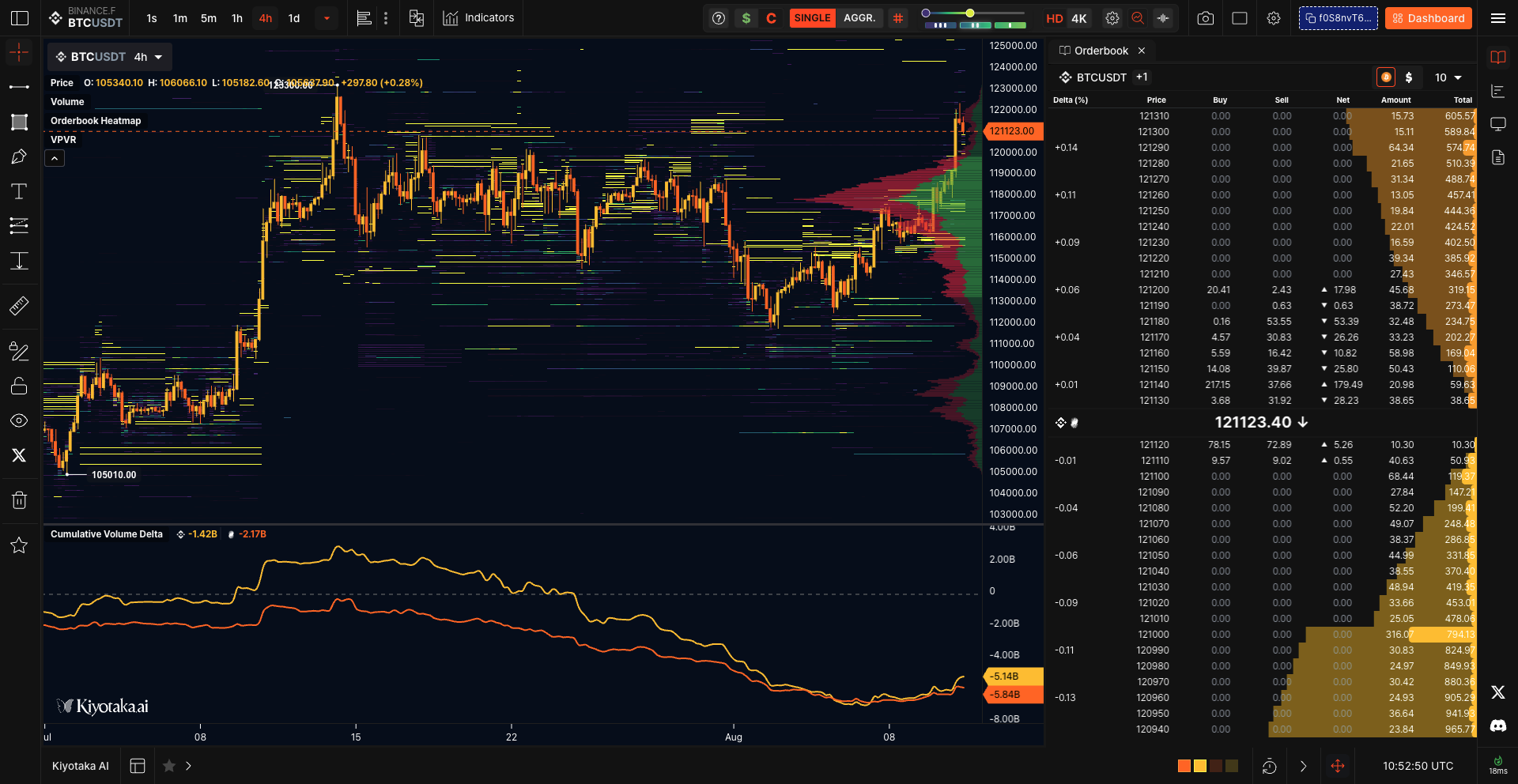Switch to AGGR. exchange mode

(859, 18)
